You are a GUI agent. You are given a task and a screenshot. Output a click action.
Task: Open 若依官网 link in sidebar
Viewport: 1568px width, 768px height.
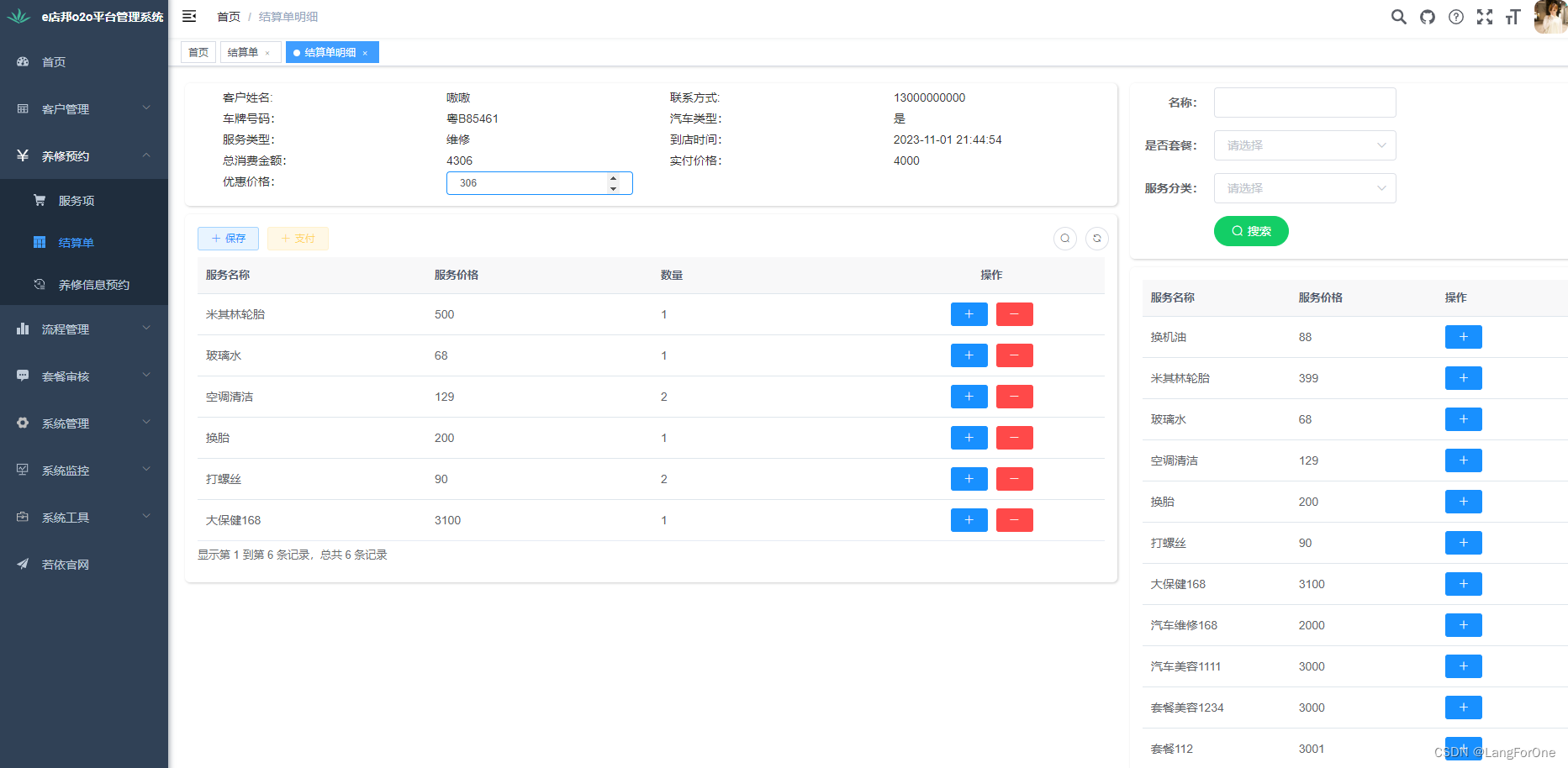coord(84,564)
